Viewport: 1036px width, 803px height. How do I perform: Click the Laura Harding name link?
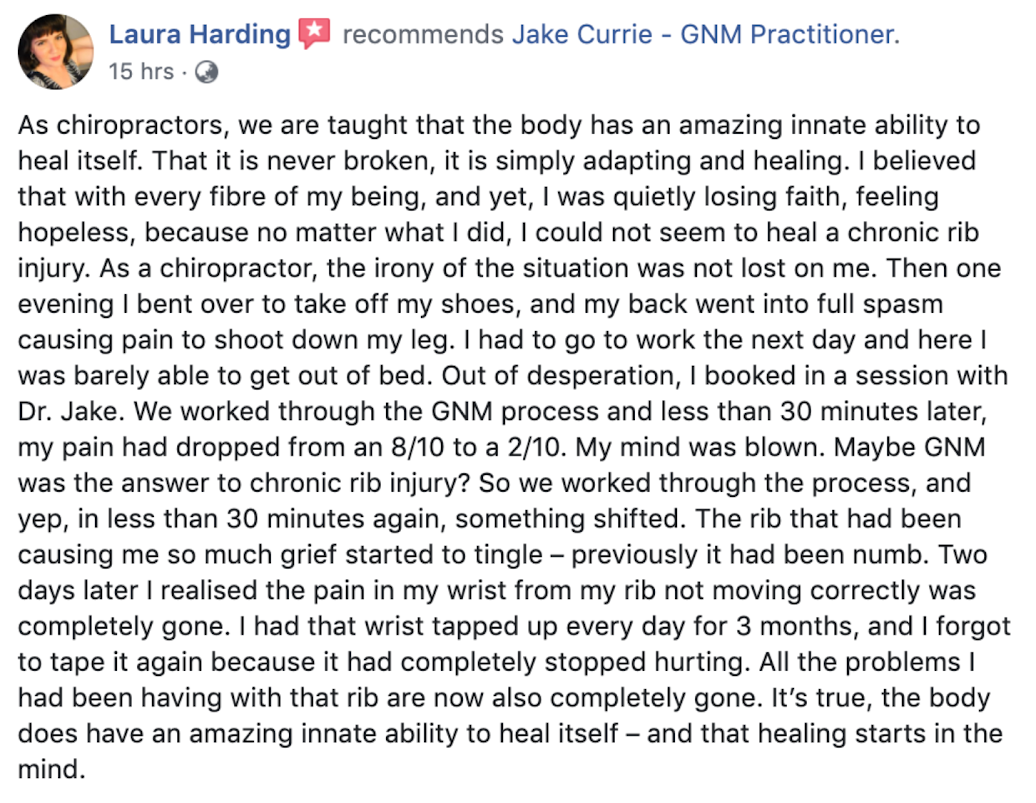[200, 34]
